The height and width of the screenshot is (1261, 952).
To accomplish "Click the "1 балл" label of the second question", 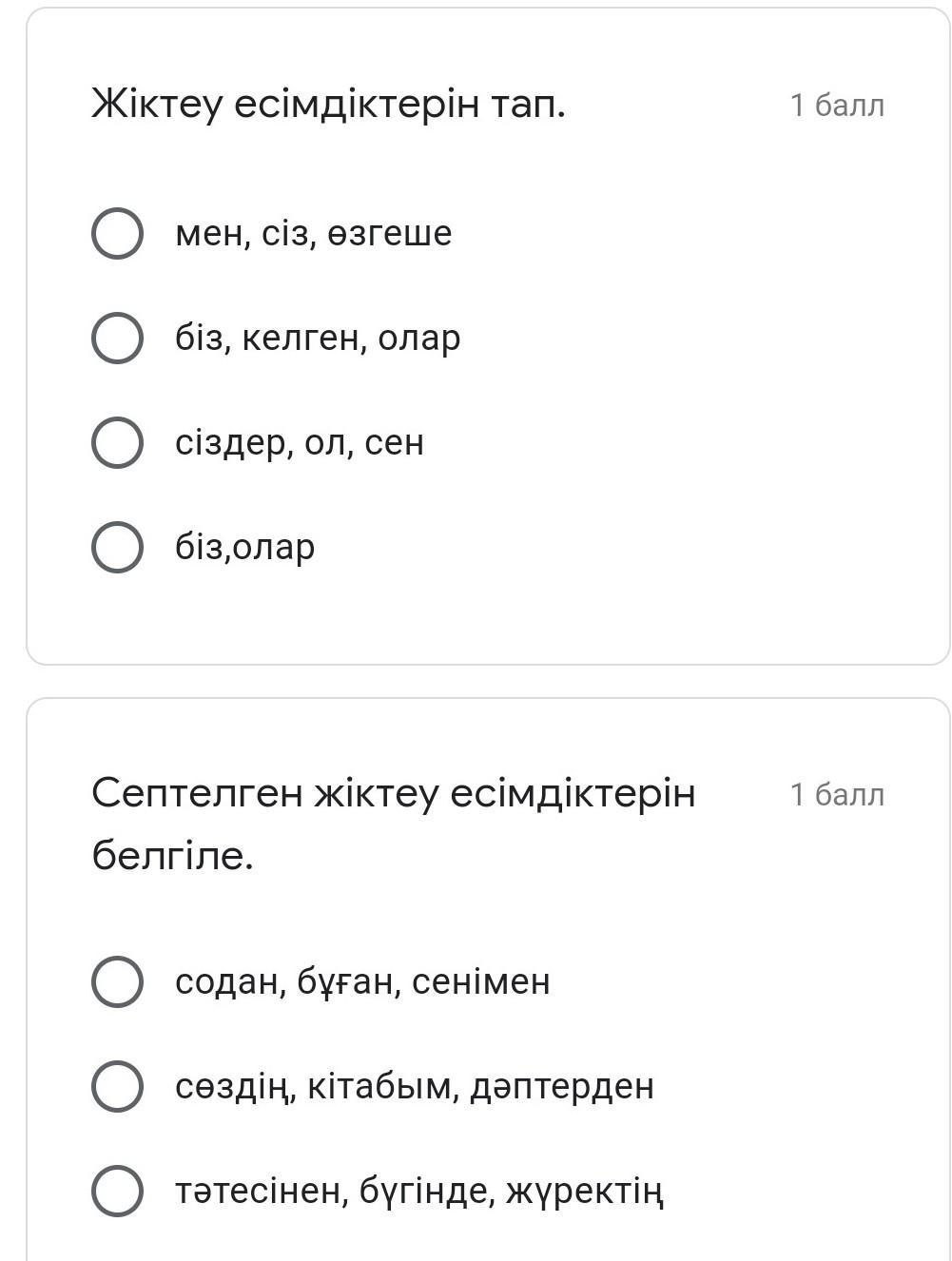I will pyautogui.click(x=837, y=794).
